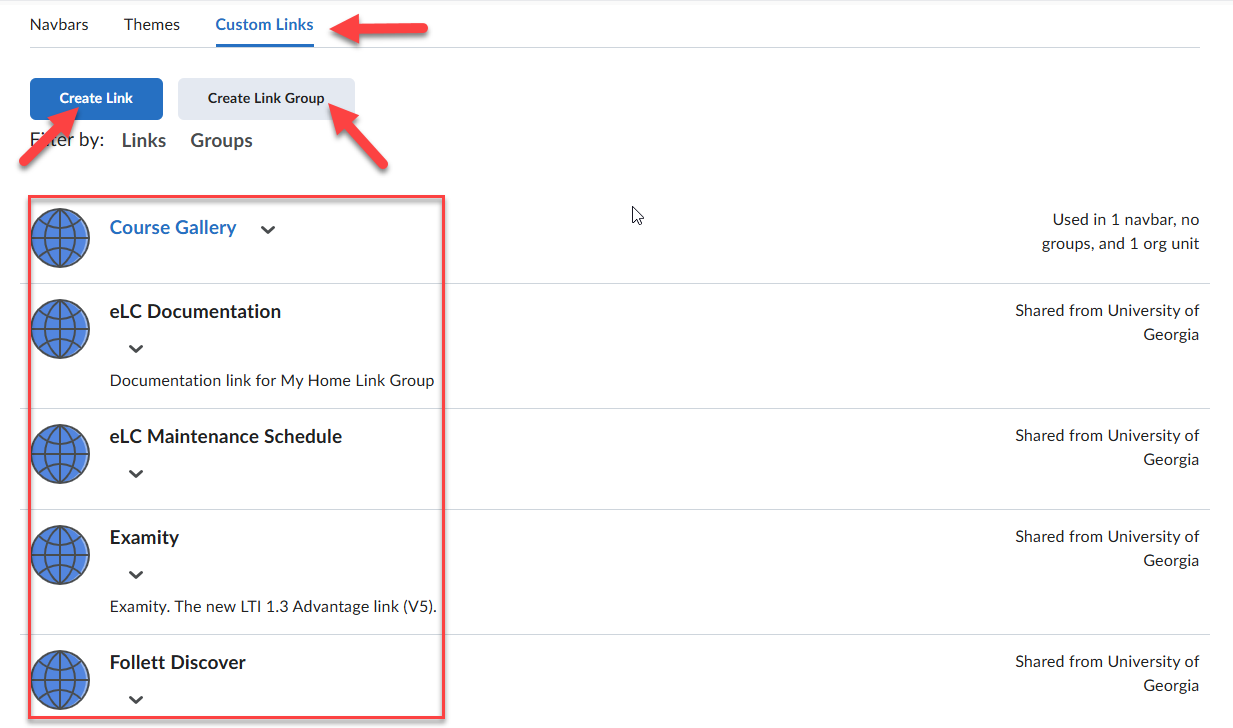The width and height of the screenshot is (1233, 728).
Task: Click the globe icon beside Follett Discover
Action: click(60, 680)
